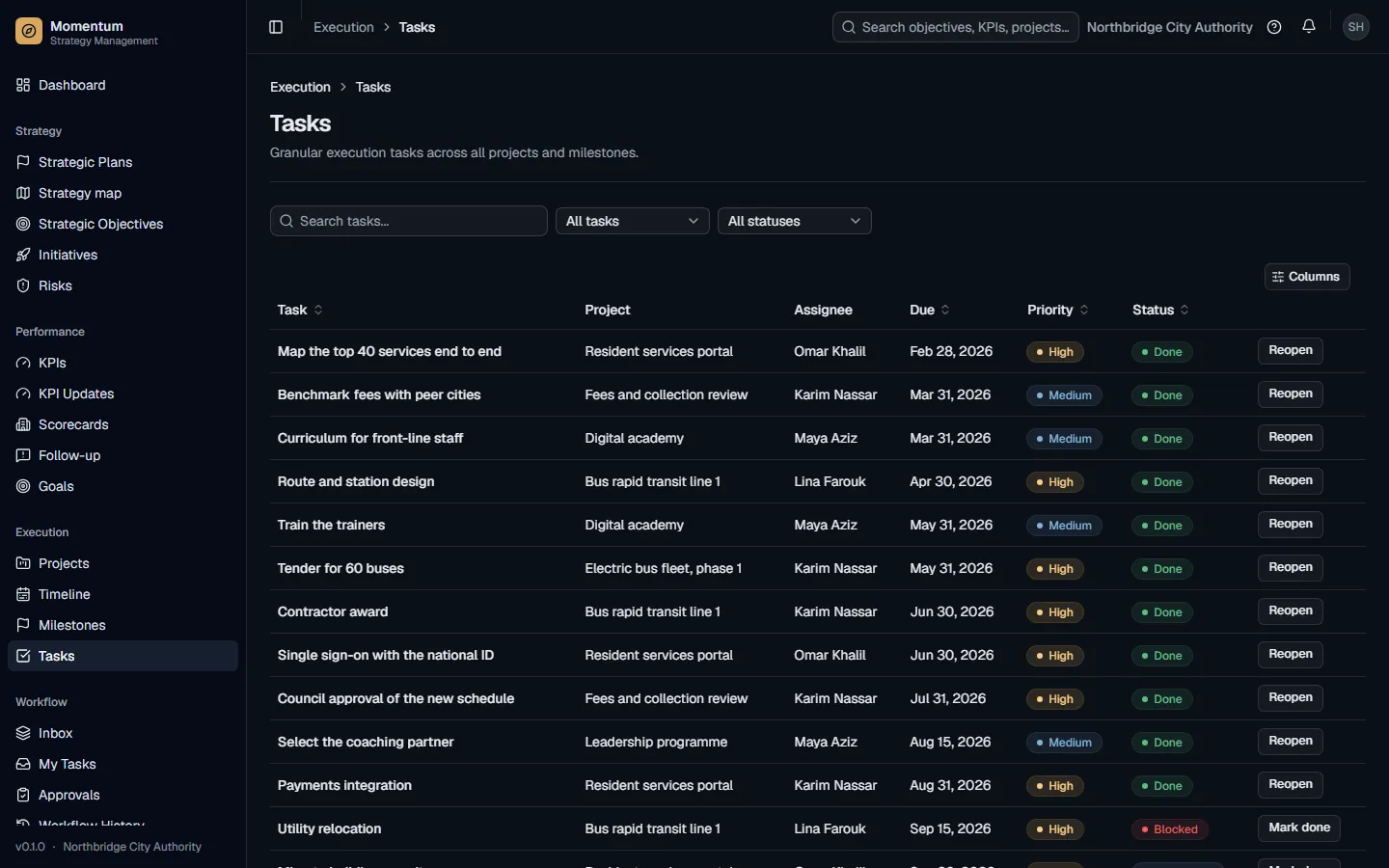The width and height of the screenshot is (1389, 868).
Task: Mark Utility relocation as done
Action: [x=1299, y=828]
